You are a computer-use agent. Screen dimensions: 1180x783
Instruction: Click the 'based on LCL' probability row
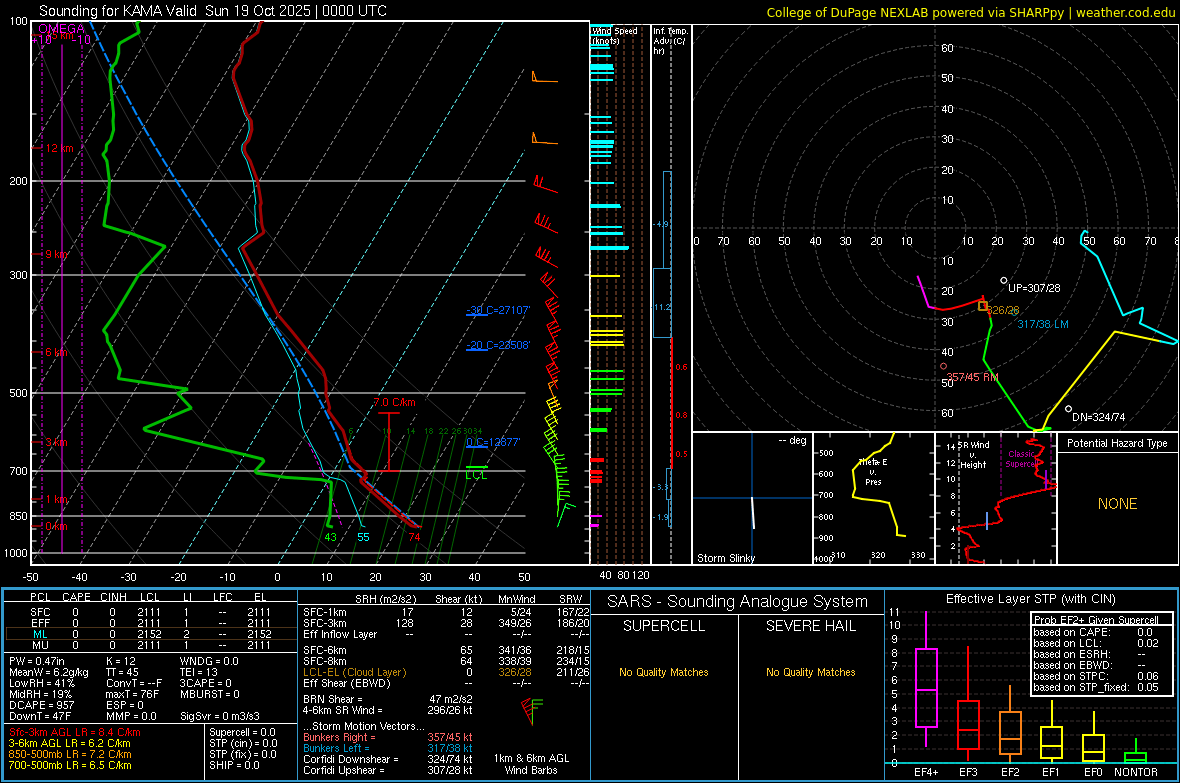tap(1096, 643)
